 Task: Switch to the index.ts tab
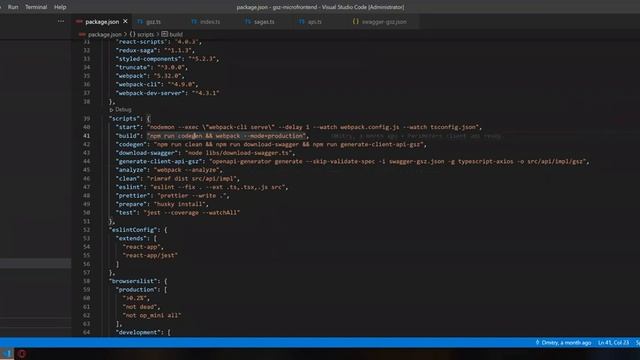pyautogui.click(x=210, y=22)
